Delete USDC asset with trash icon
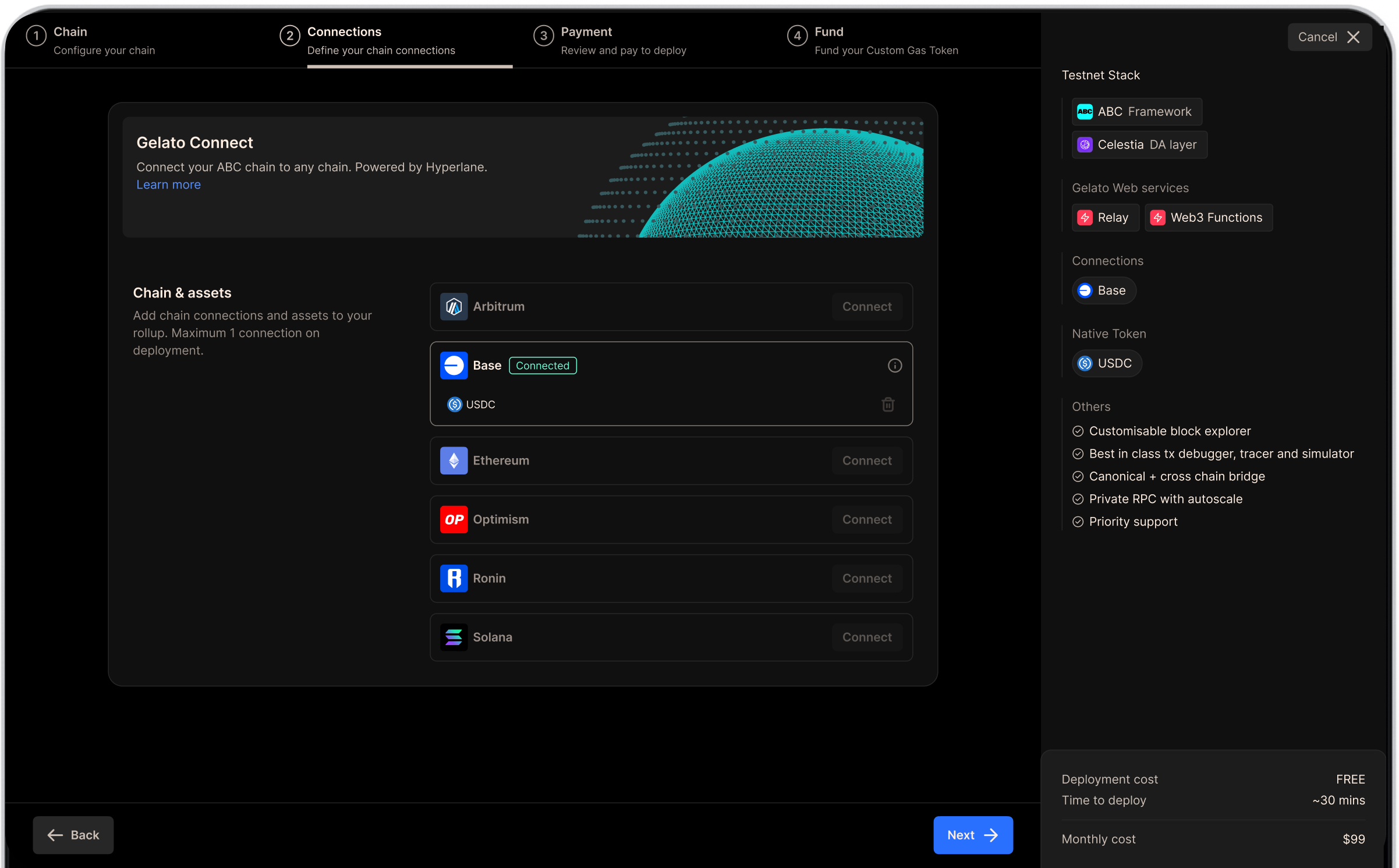Image resolution: width=1399 pixels, height=868 pixels. pyautogui.click(x=888, y=404)
